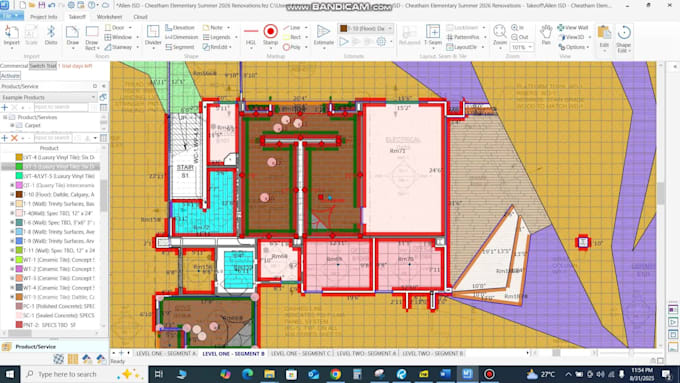Viewport: 680px width, 383px height.
Task: Save the project from the quick toolbar
Action: coord(42,5)
